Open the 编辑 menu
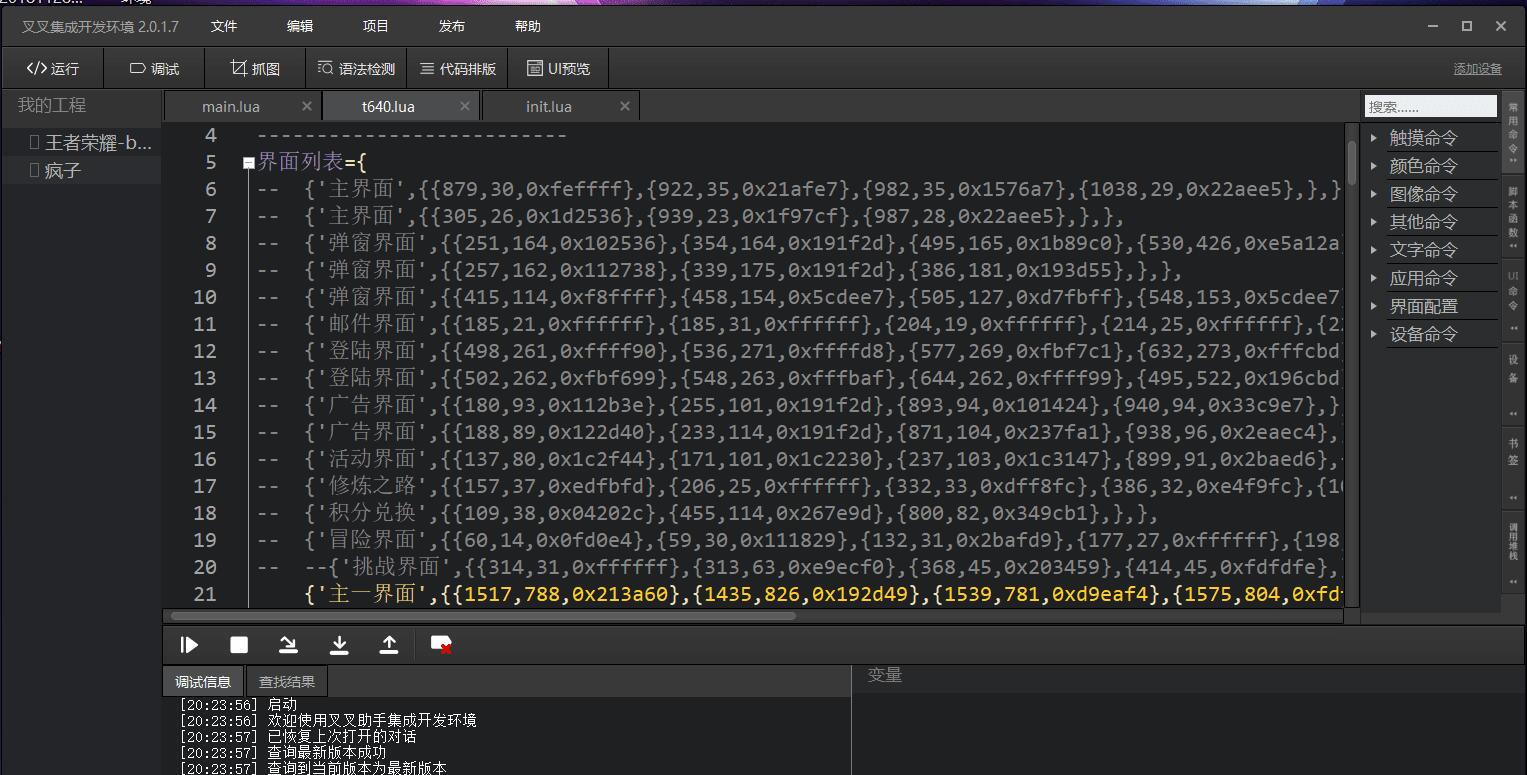Viewport: 1527px width, 775px height. [x=300, y=27]
